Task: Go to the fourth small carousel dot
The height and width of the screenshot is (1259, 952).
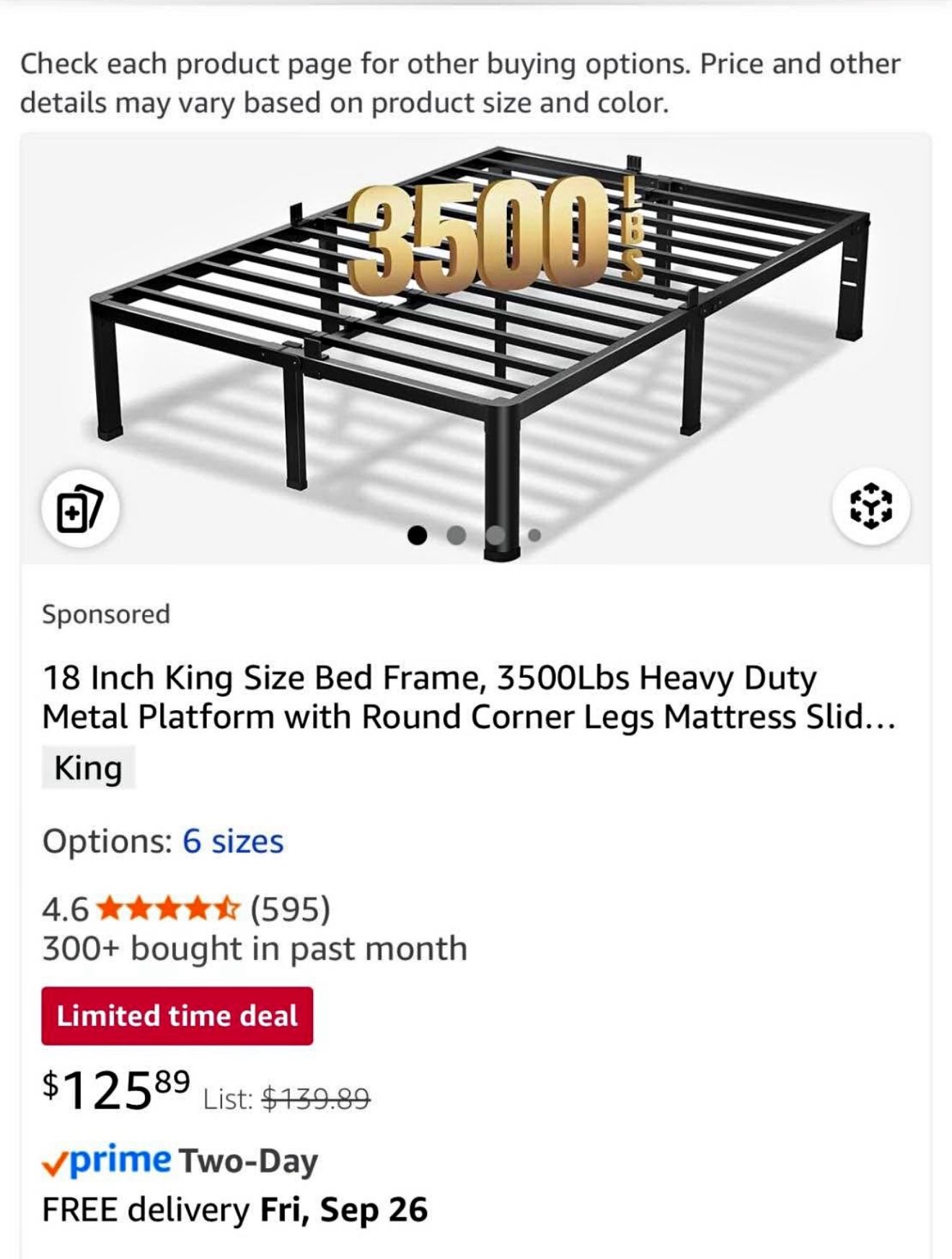Action: click(534, 536)
